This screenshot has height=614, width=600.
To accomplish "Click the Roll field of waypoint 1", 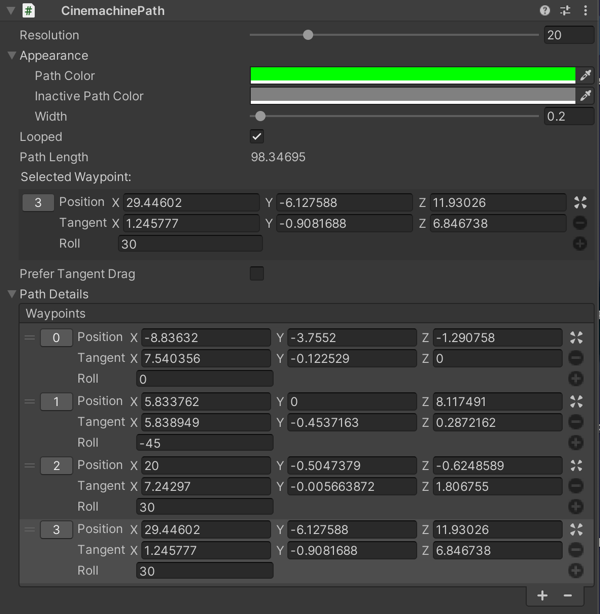I will tap(204, 442).
